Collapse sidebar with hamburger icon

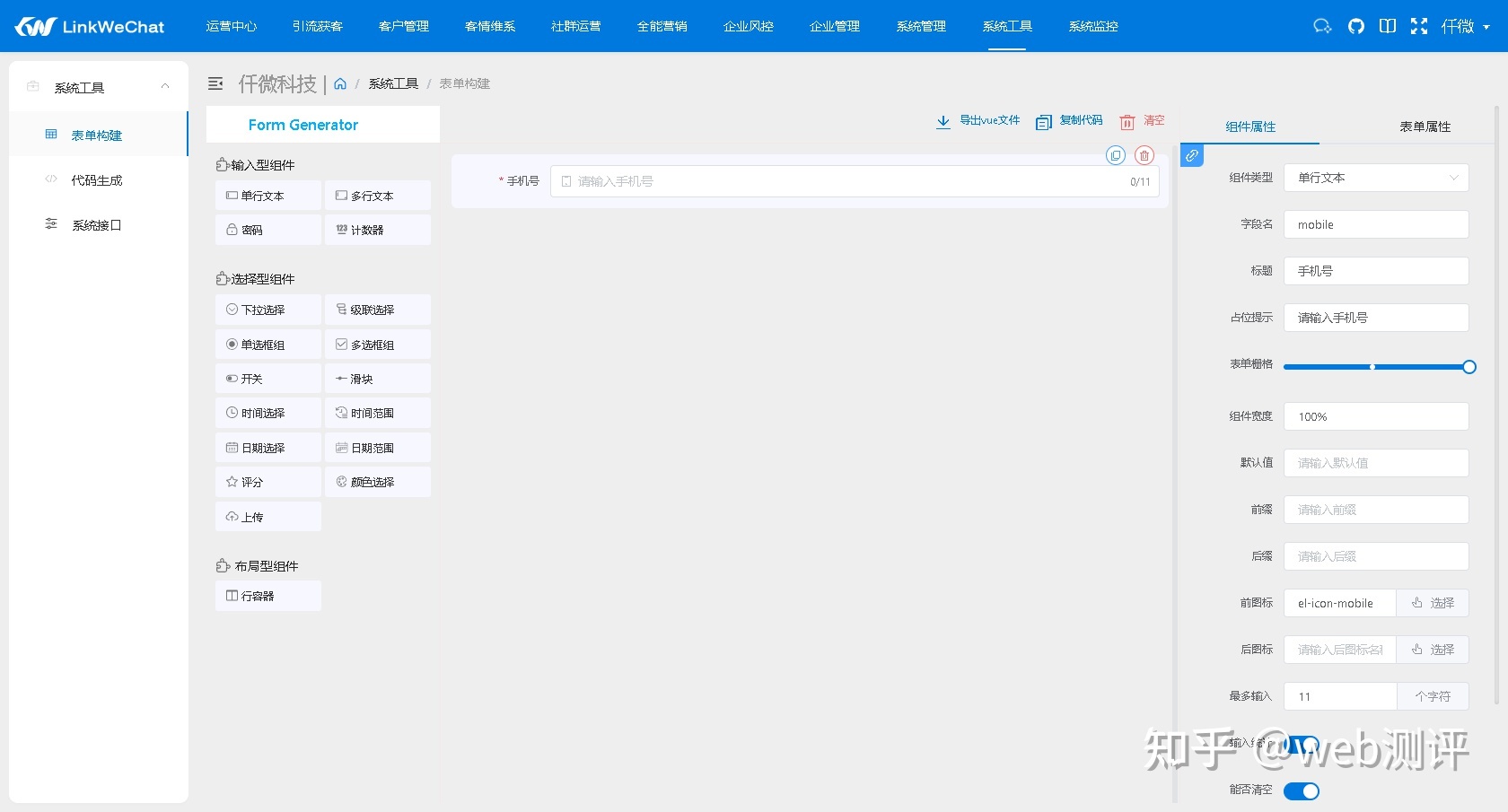[215, 83]
